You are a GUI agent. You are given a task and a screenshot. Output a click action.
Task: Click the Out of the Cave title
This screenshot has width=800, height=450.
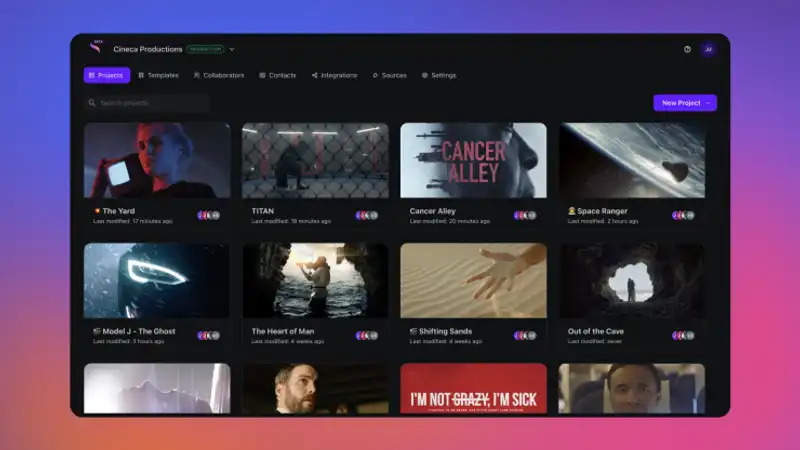tap(595, 331)
